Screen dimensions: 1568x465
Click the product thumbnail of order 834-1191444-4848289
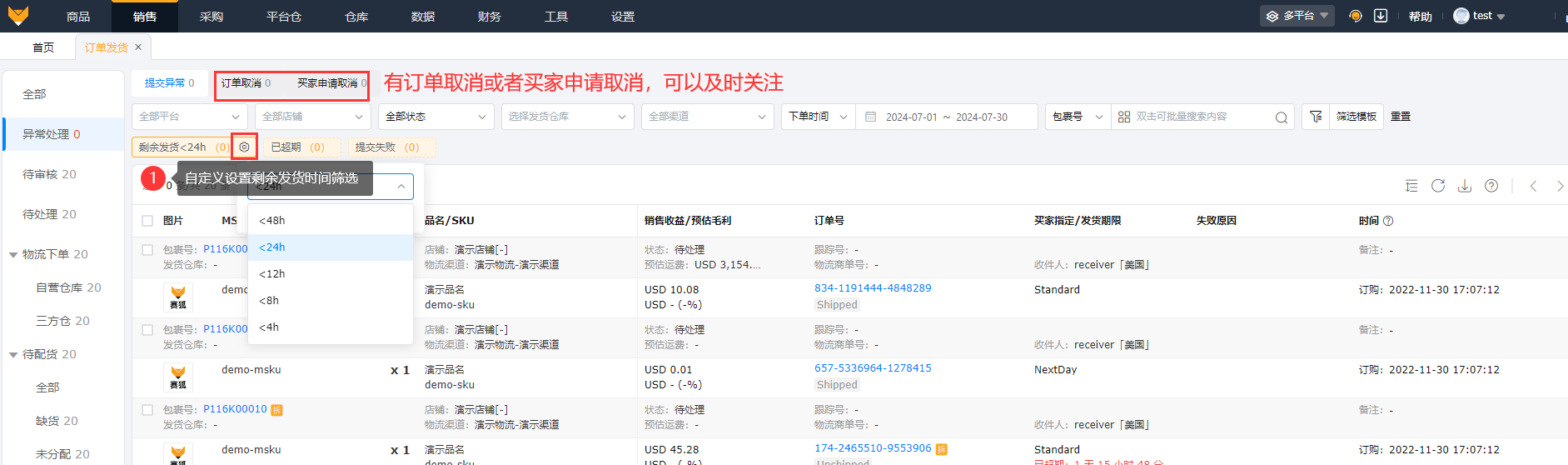tap(178, 297)
